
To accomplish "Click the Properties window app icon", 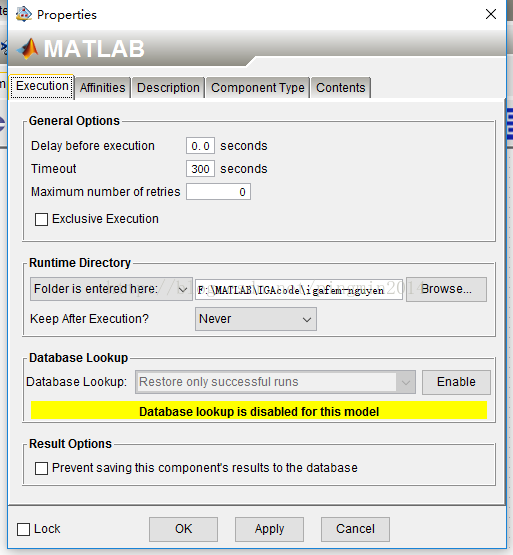I will point(24,15).
